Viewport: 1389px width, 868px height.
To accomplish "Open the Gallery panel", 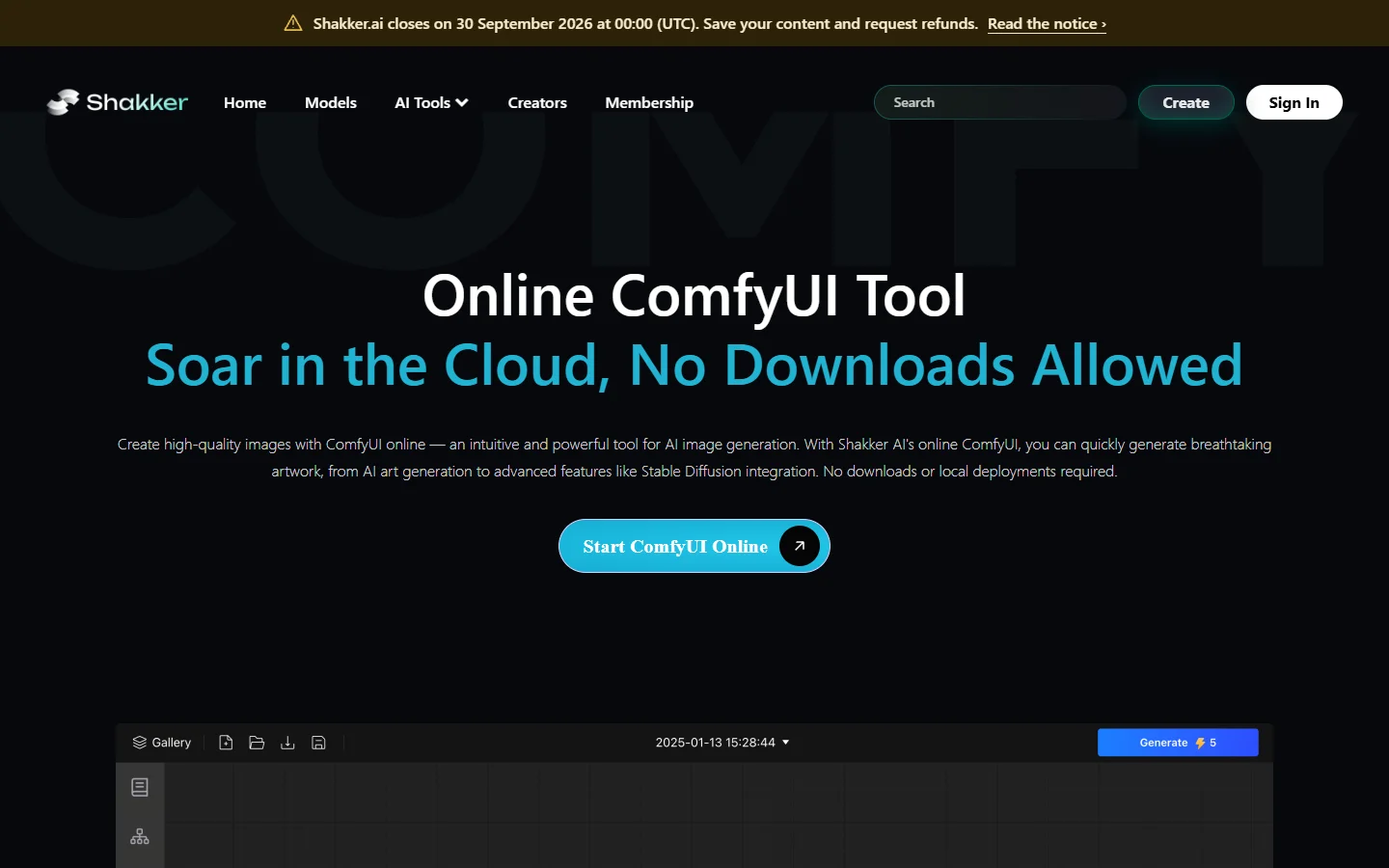I will click(162, 743).
